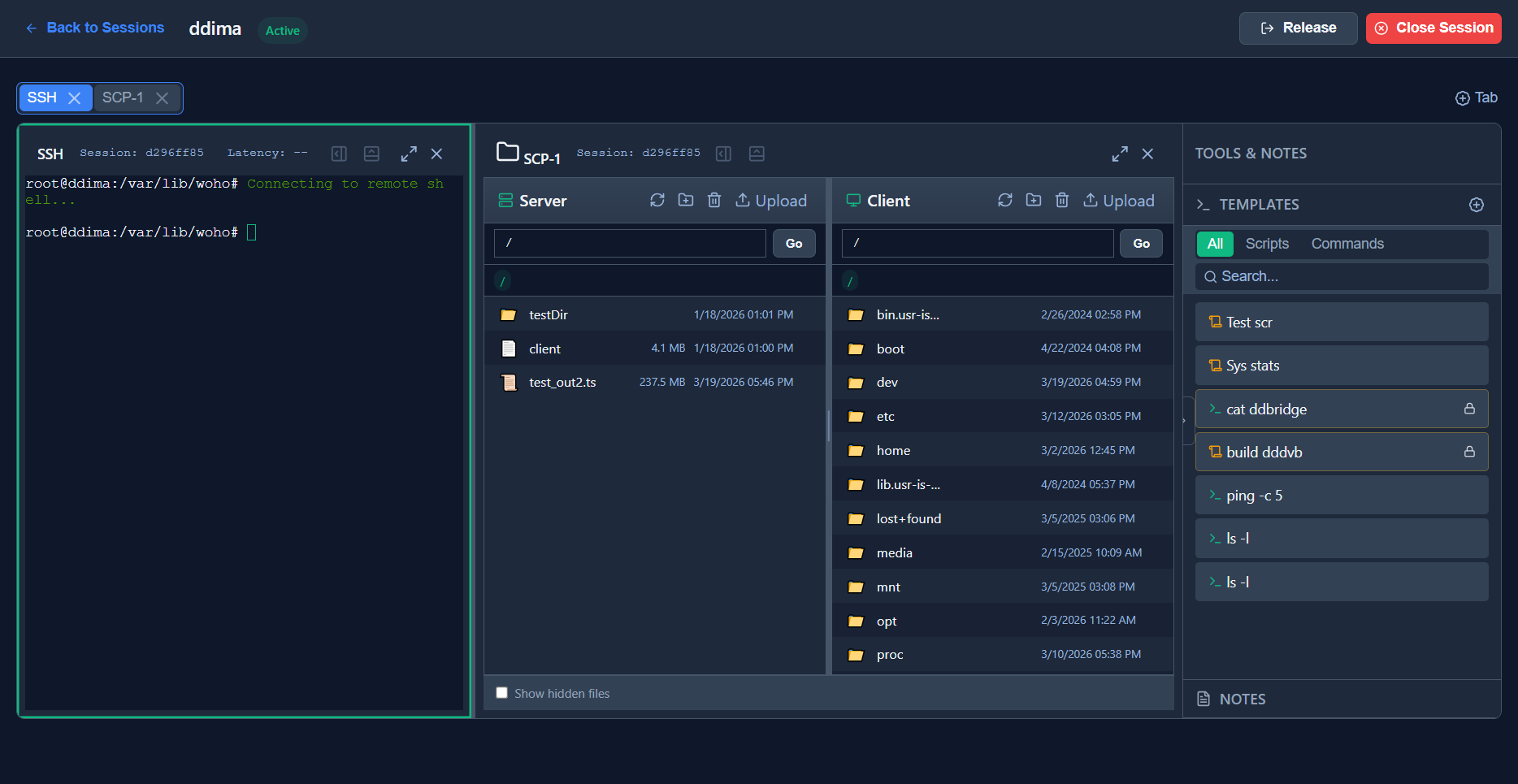Close the SCP-1 tab with its X
Screen dimensions: 1518x784
tap(162, 98)
